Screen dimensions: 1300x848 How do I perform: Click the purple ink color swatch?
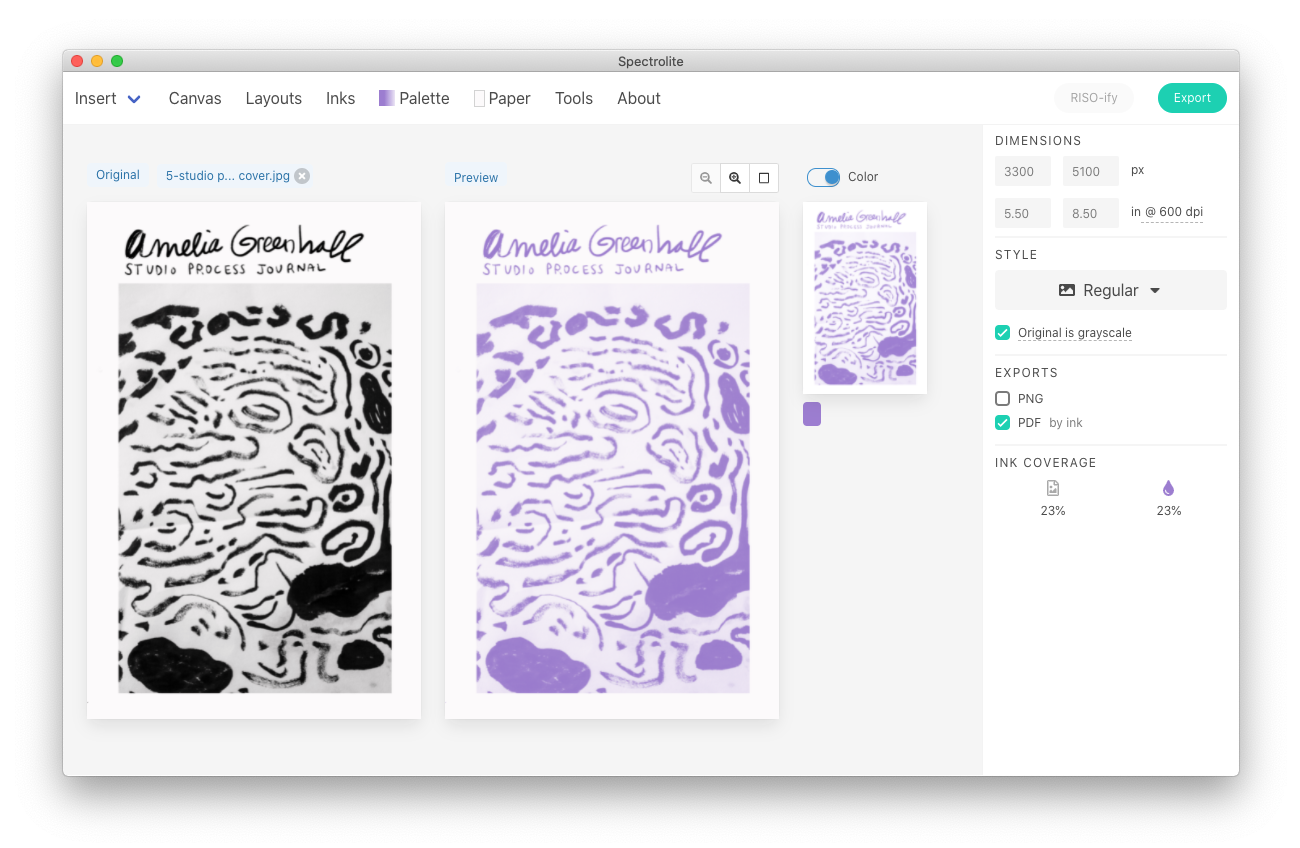[x=812, y=414]
